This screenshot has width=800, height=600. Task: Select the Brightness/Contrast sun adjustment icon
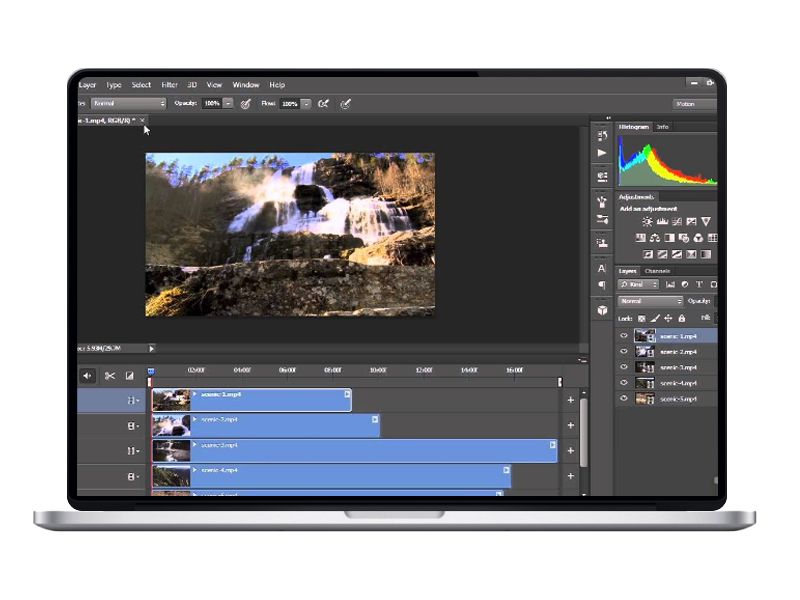click(647, 221)
